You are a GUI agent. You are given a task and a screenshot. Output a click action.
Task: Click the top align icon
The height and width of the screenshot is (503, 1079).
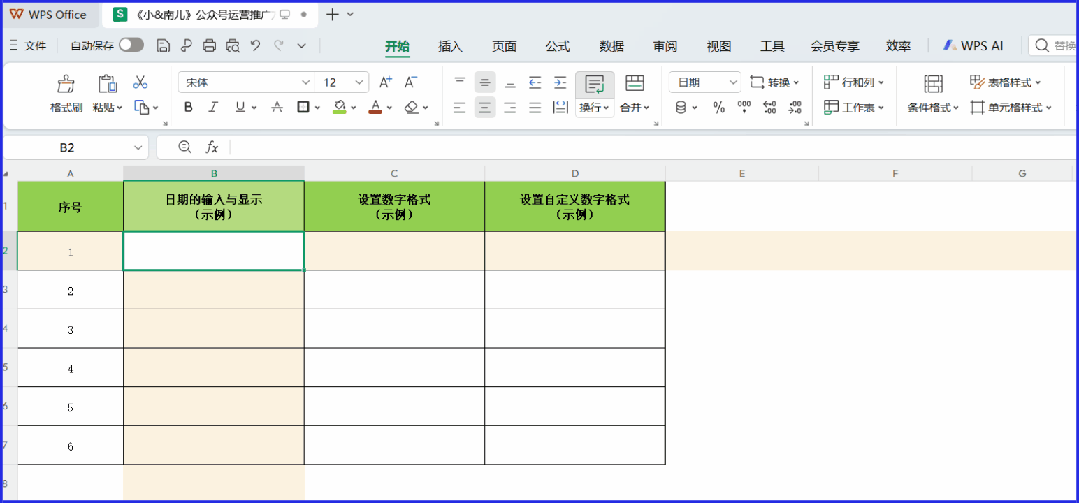(x=460, y=83)
